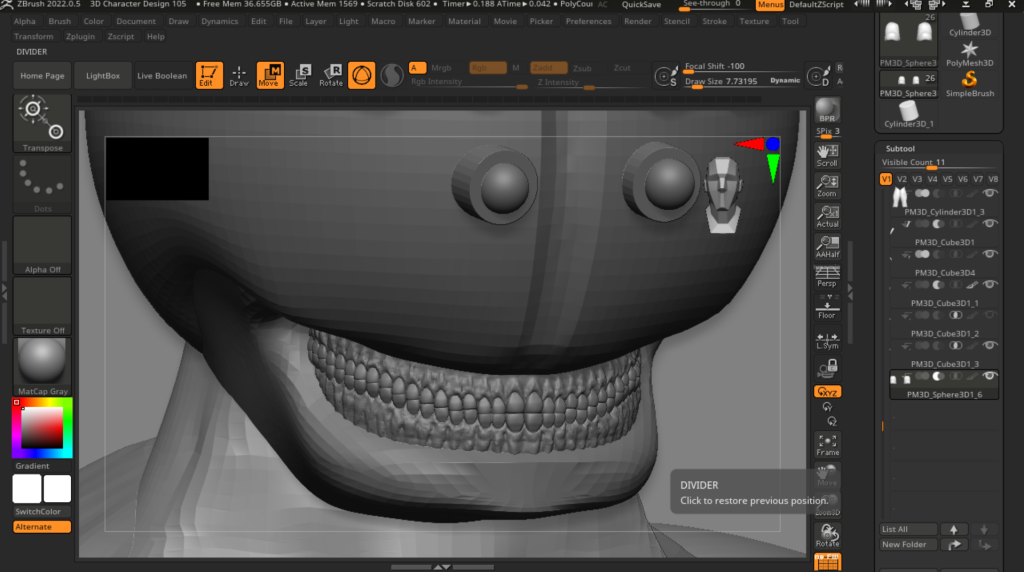Image resolution: width=1024 pixels, height=572 pixels.
Task: Open the Texture Off selector
Action: click(42, 305)
